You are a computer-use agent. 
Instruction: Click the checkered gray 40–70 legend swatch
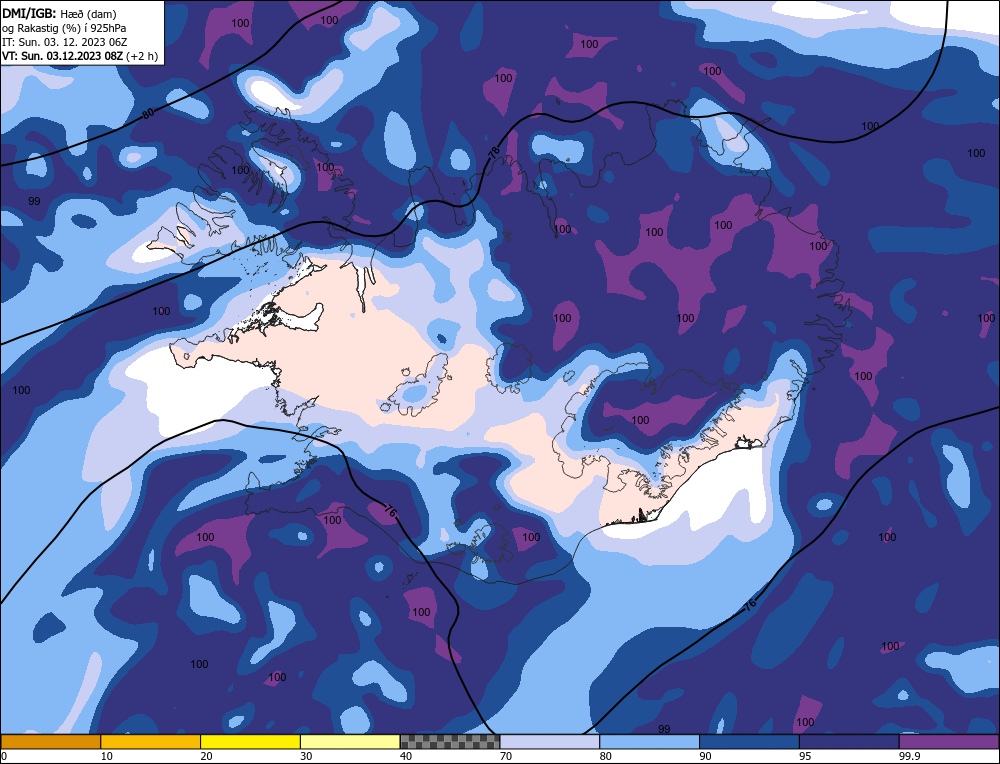(x=450, y=741)
